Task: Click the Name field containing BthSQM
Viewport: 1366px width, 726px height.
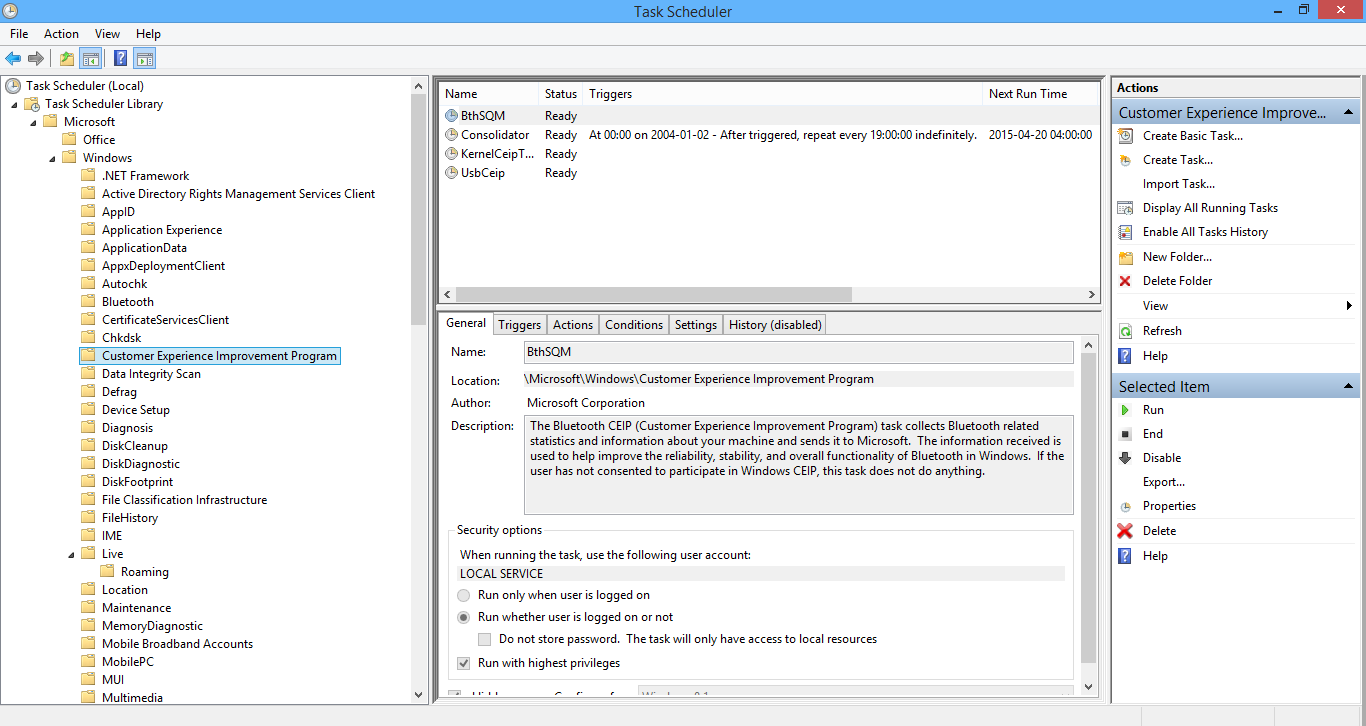Action: tap(799, 352)
